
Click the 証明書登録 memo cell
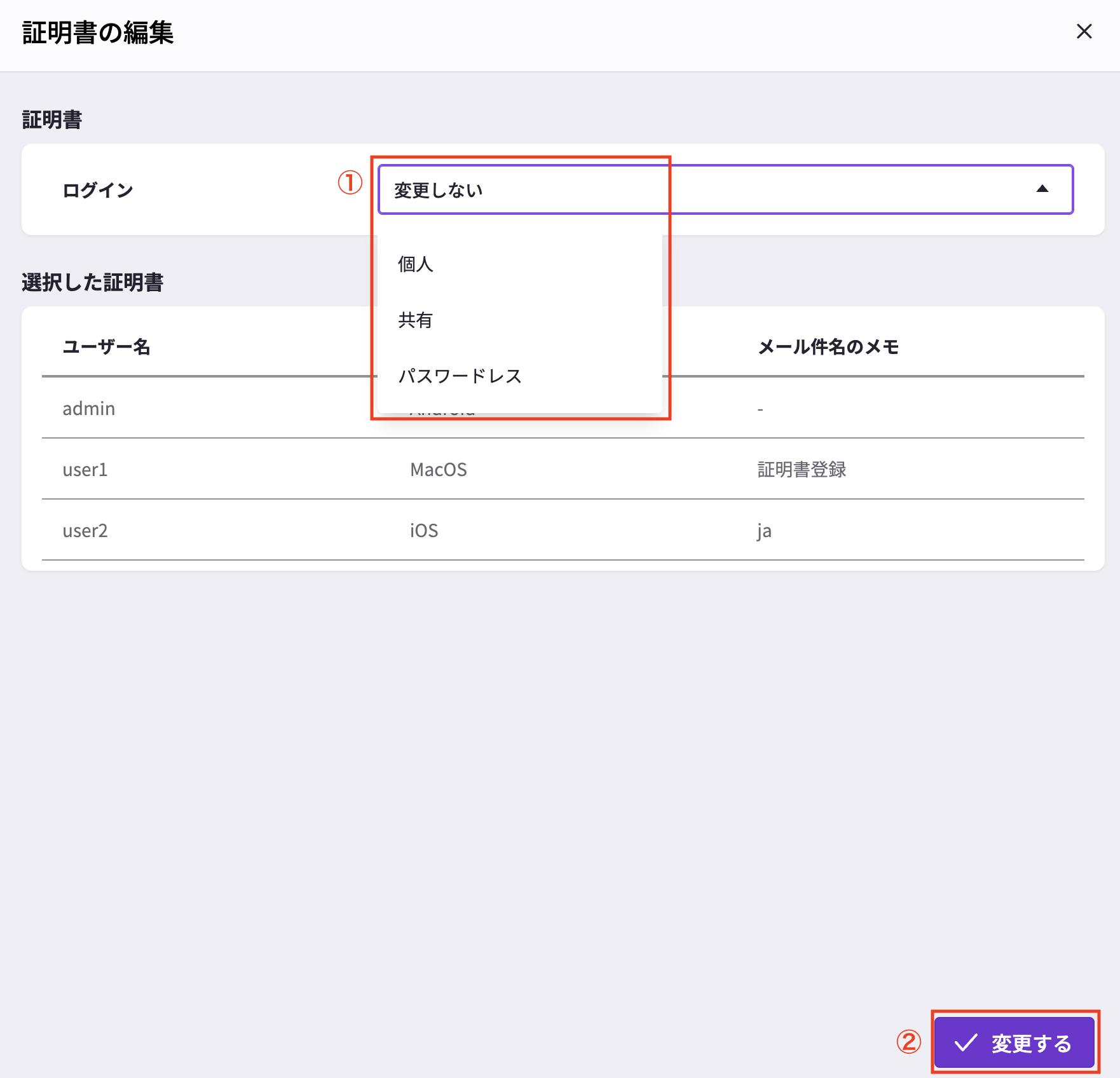click(x=802, y=470)
